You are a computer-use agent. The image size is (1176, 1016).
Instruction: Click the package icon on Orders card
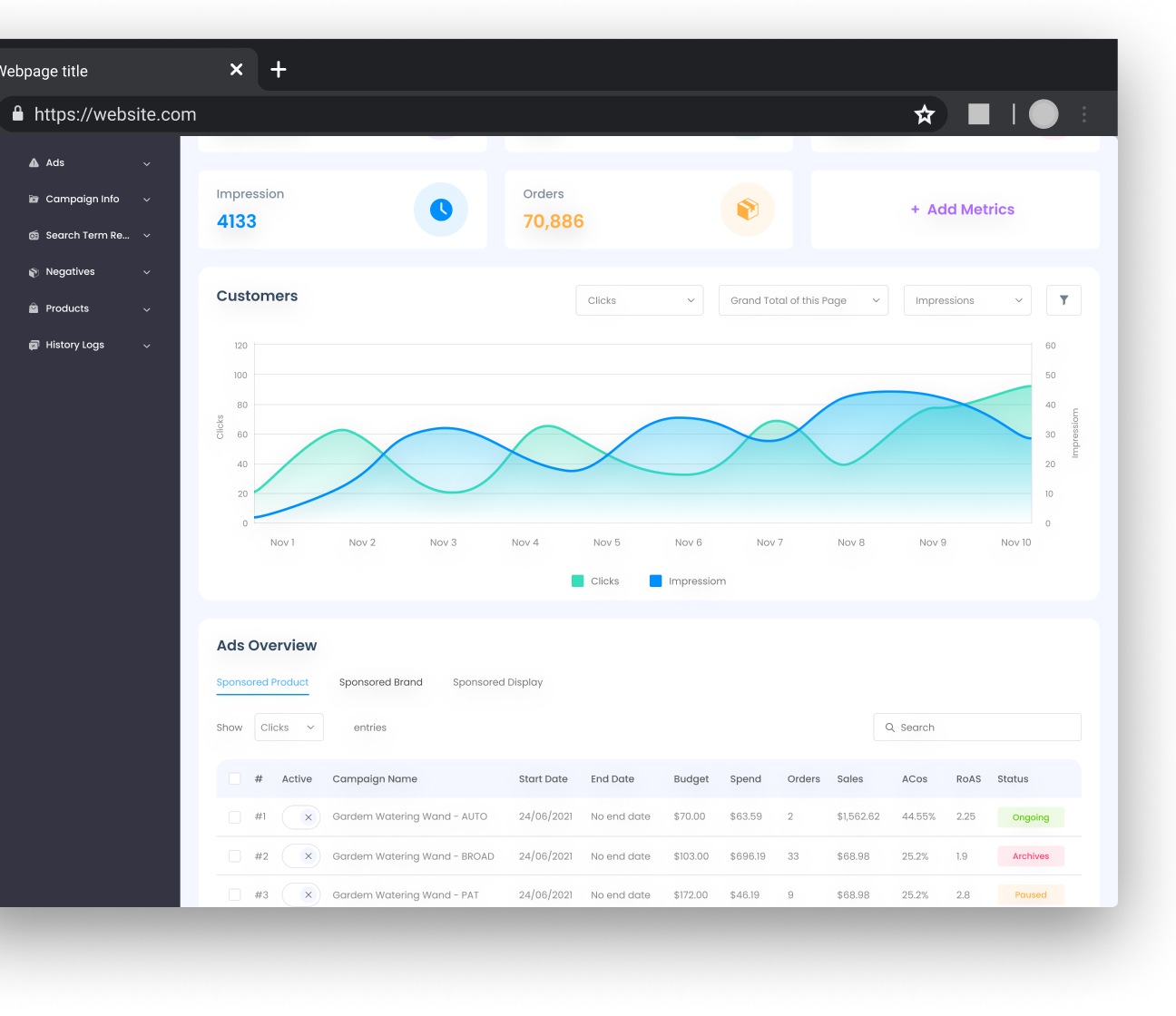pyautogui.click(x=748, y=209)
